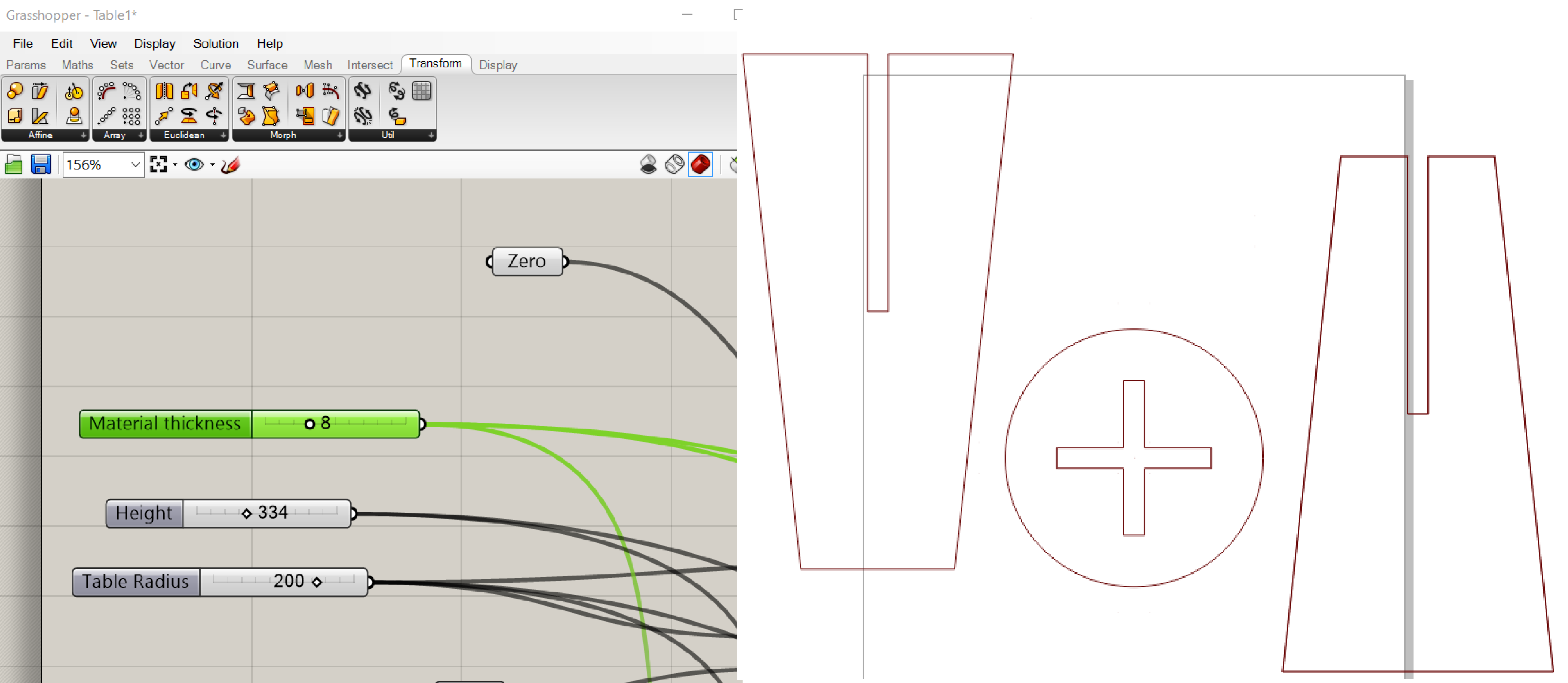Toggle wireframe preview mode icon
Viewport: 1568px width, 683px height.
[675, 164]
